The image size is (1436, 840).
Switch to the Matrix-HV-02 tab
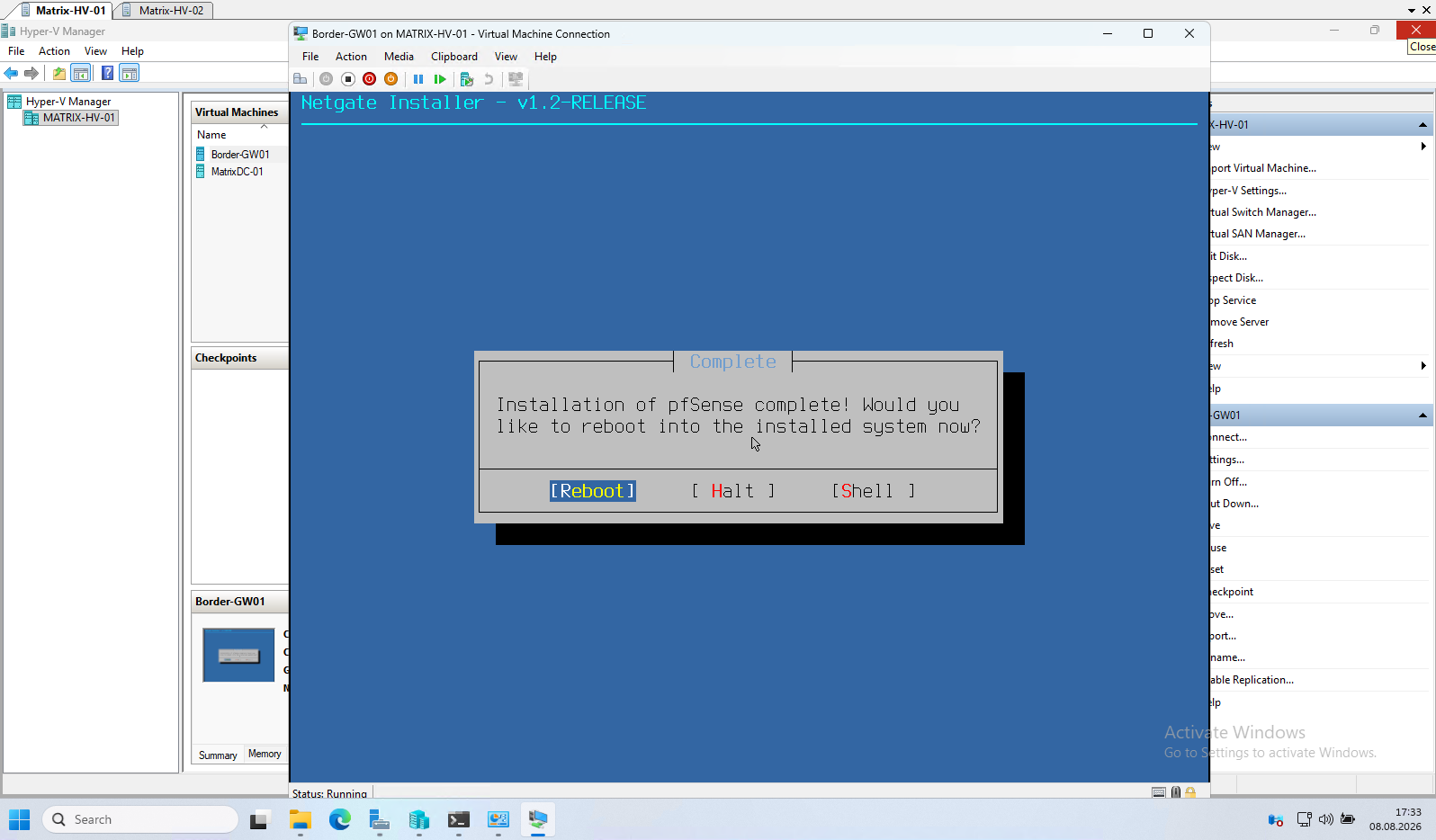(164, 10)
